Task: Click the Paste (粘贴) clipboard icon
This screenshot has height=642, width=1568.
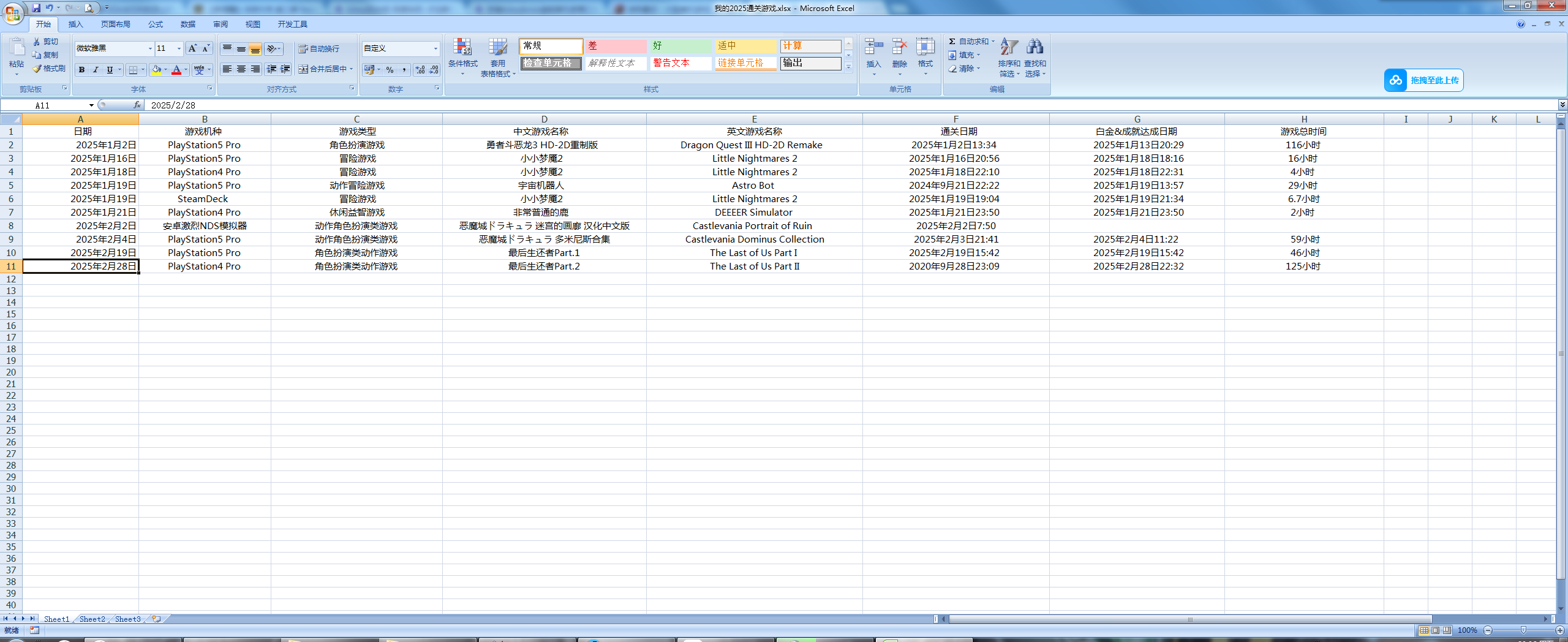Action: (17, 47)
